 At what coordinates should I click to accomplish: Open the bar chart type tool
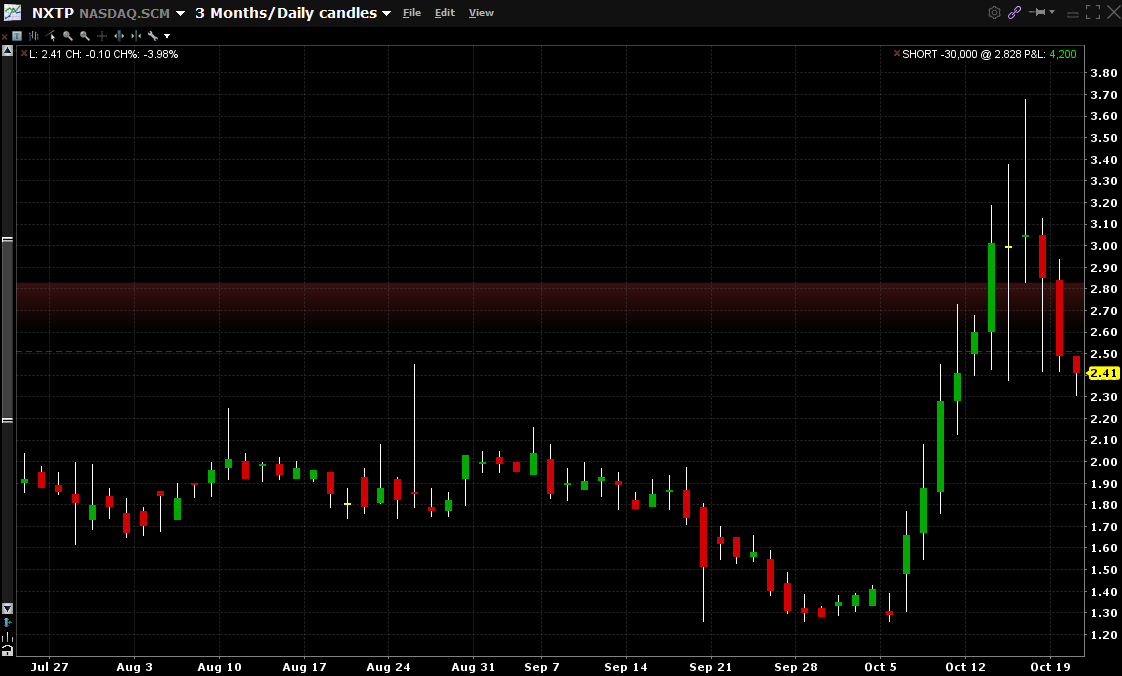[x=34, y=36]
